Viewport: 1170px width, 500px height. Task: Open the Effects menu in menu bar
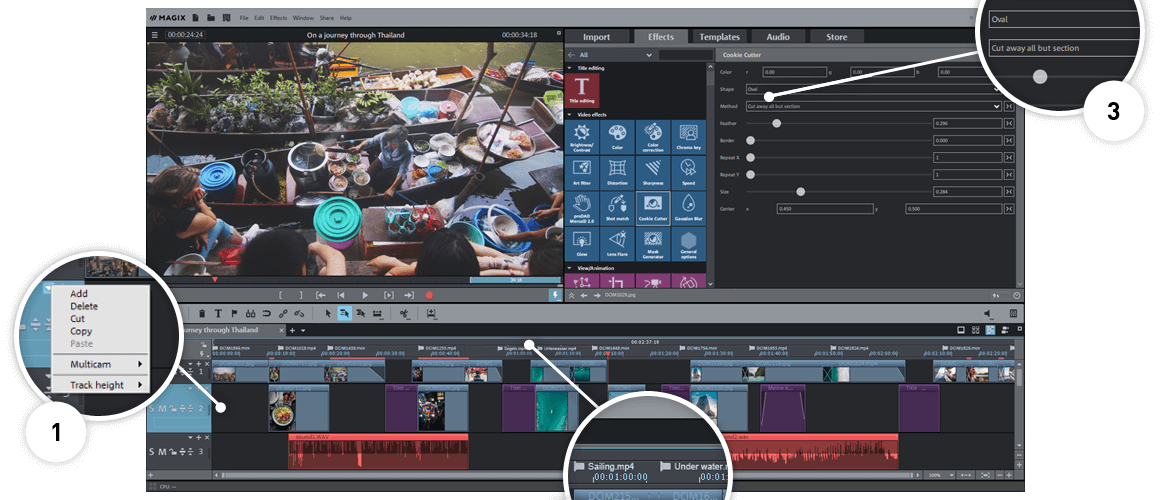pos(278,17)
